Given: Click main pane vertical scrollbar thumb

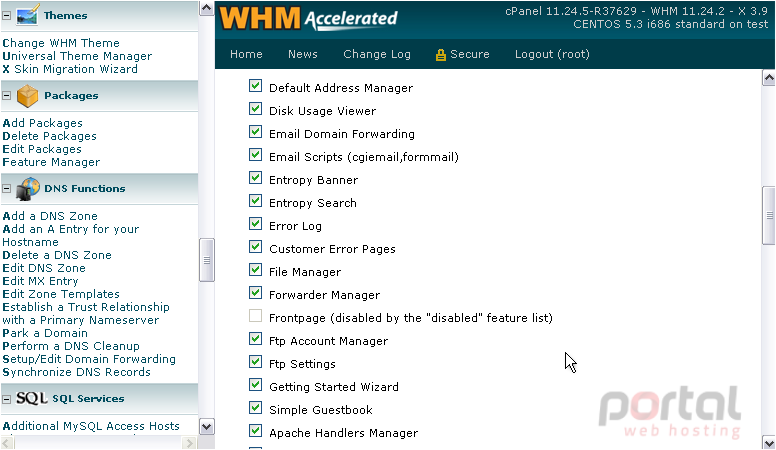Looking at the screenshot, I should (x=769, y=215).
